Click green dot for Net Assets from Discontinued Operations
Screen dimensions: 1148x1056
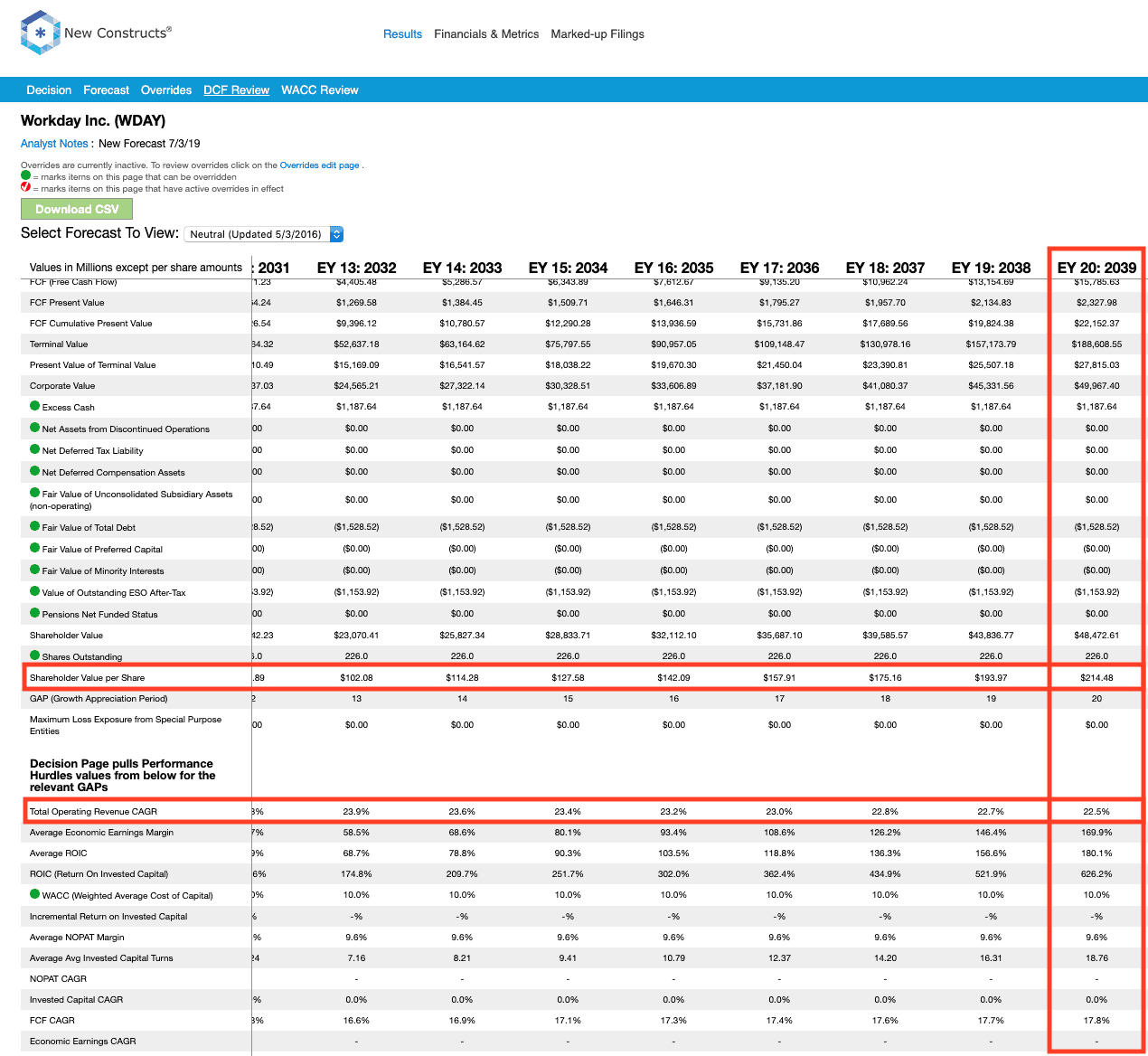[x=35, y=428]
